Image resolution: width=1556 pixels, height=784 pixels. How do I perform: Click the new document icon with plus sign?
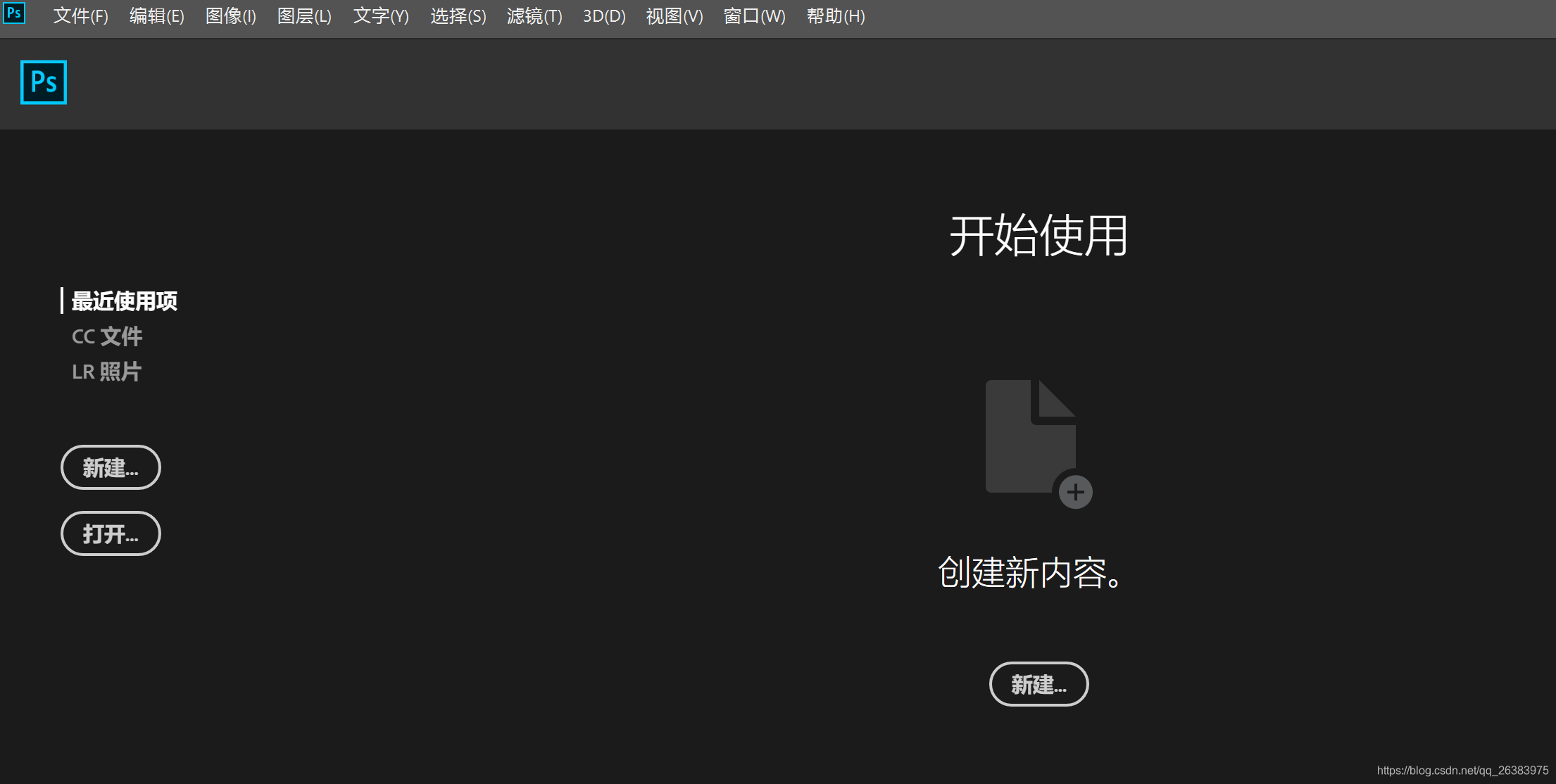point(1031,436)
